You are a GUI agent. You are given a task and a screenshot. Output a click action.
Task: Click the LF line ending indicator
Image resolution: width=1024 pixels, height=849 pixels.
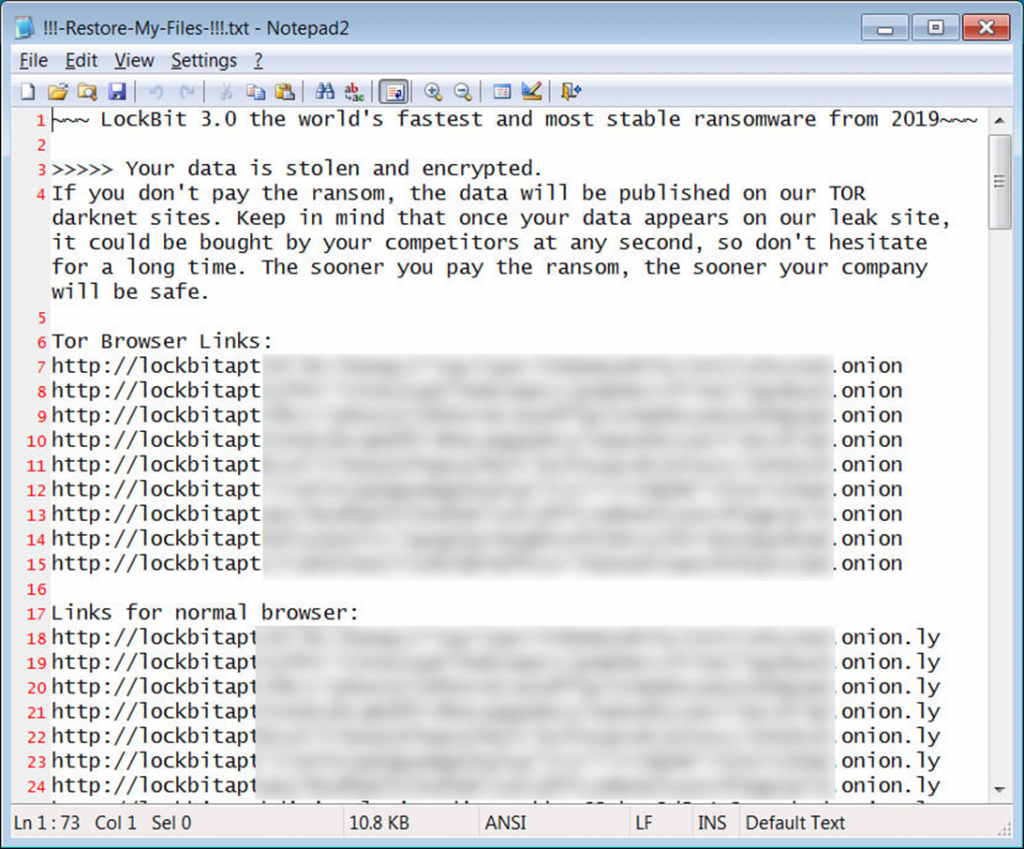coord(644,823)
